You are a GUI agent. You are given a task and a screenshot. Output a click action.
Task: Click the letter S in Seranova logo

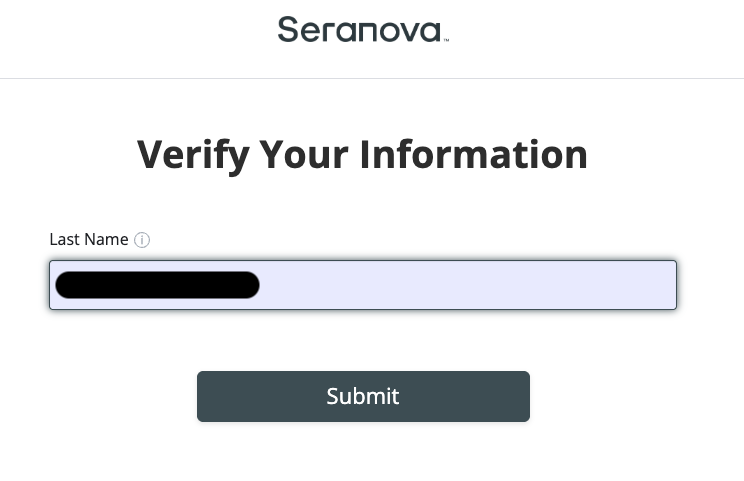[288, 30]
